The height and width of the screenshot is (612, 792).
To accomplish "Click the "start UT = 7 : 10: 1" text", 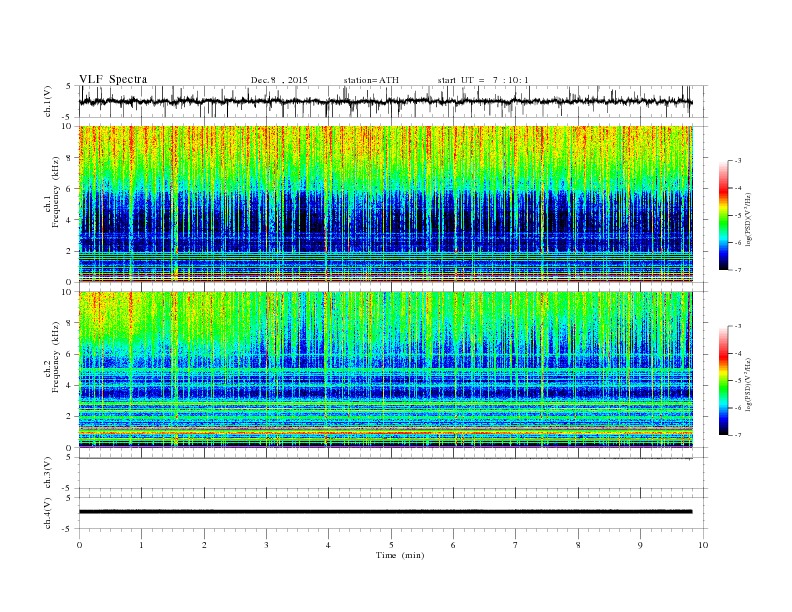I will click(483, 80).
